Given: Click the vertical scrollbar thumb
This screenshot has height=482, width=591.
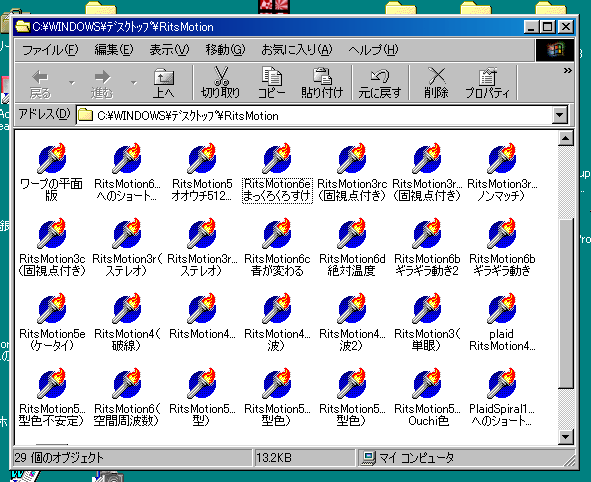Looking at the screenshot, I should [566, 303].
